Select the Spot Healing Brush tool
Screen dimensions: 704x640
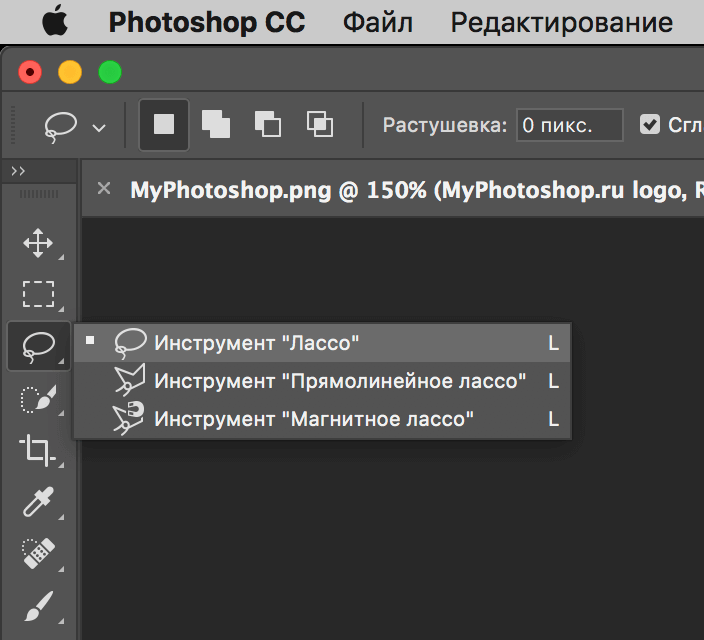tap(38, 553)
